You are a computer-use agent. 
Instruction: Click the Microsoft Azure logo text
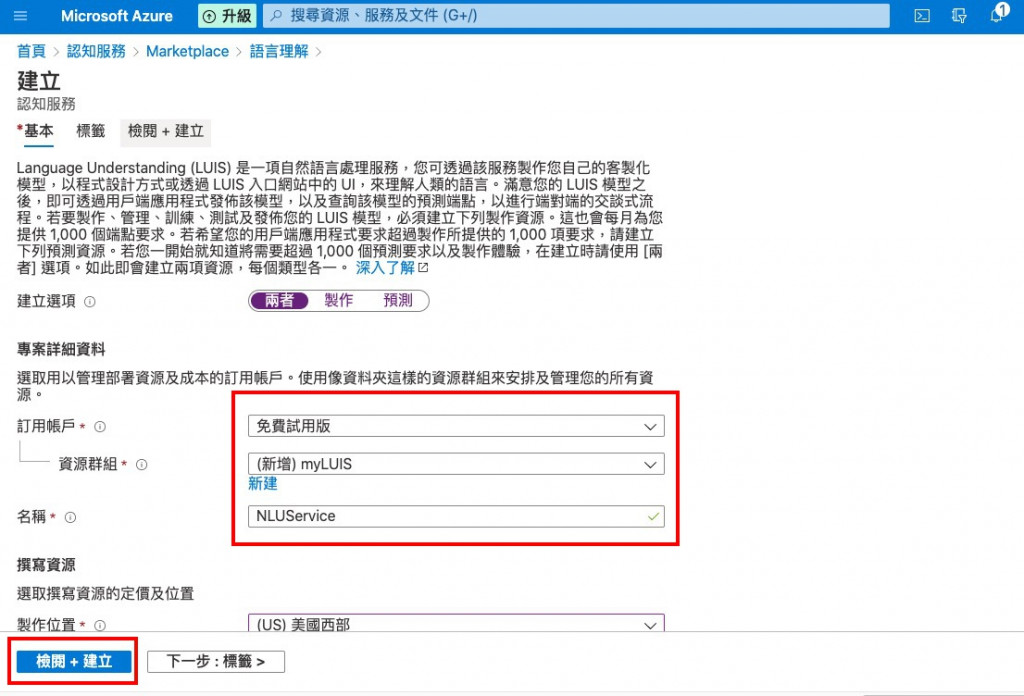117,16
